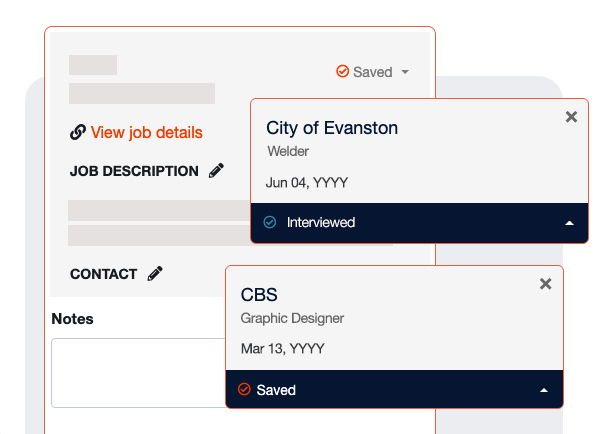The image size is (611, 434).
Task: Expand the Saved status arrow on CBS card
Action: tap(544, 390)
